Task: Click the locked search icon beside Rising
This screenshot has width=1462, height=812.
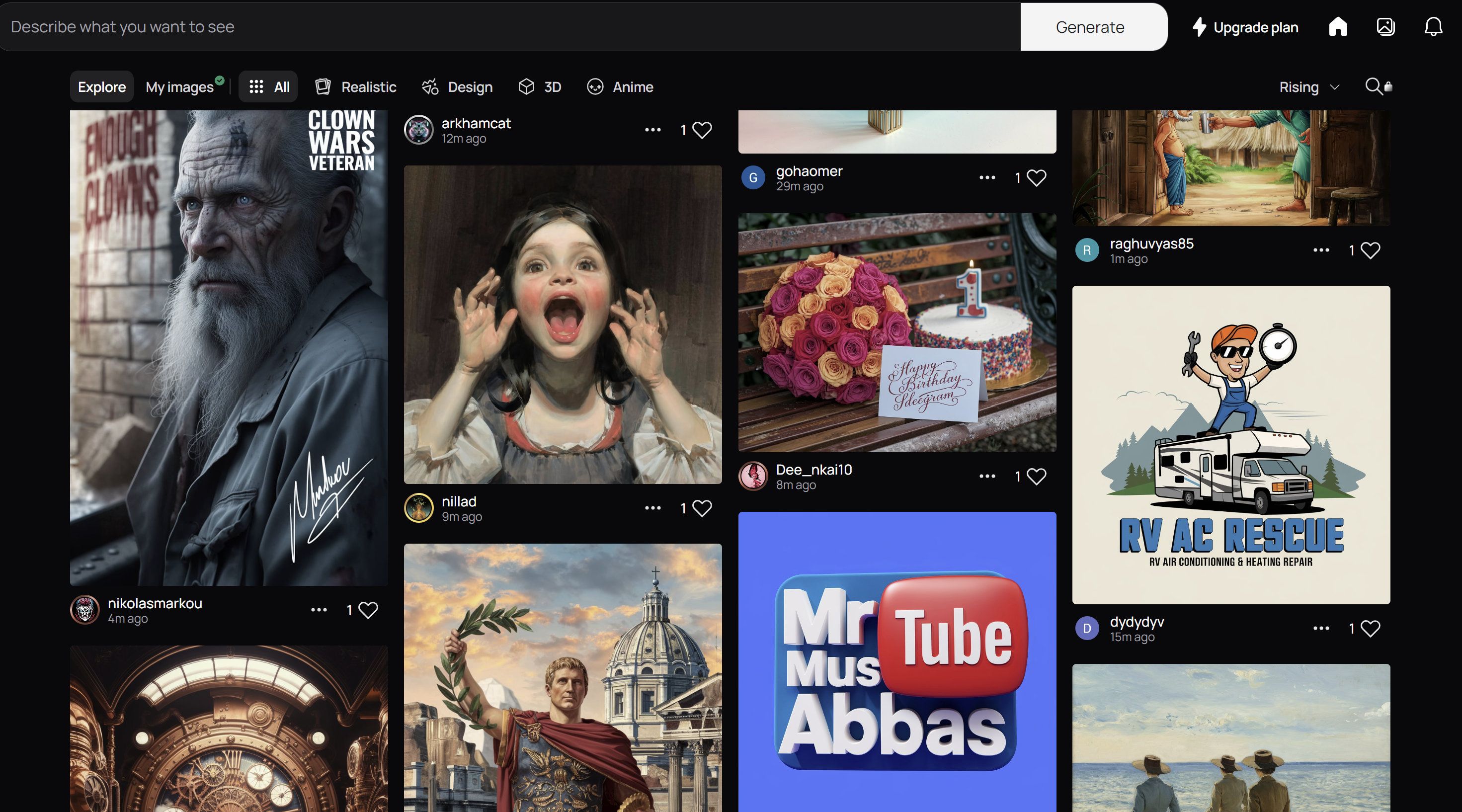Action: (1378, 86)
